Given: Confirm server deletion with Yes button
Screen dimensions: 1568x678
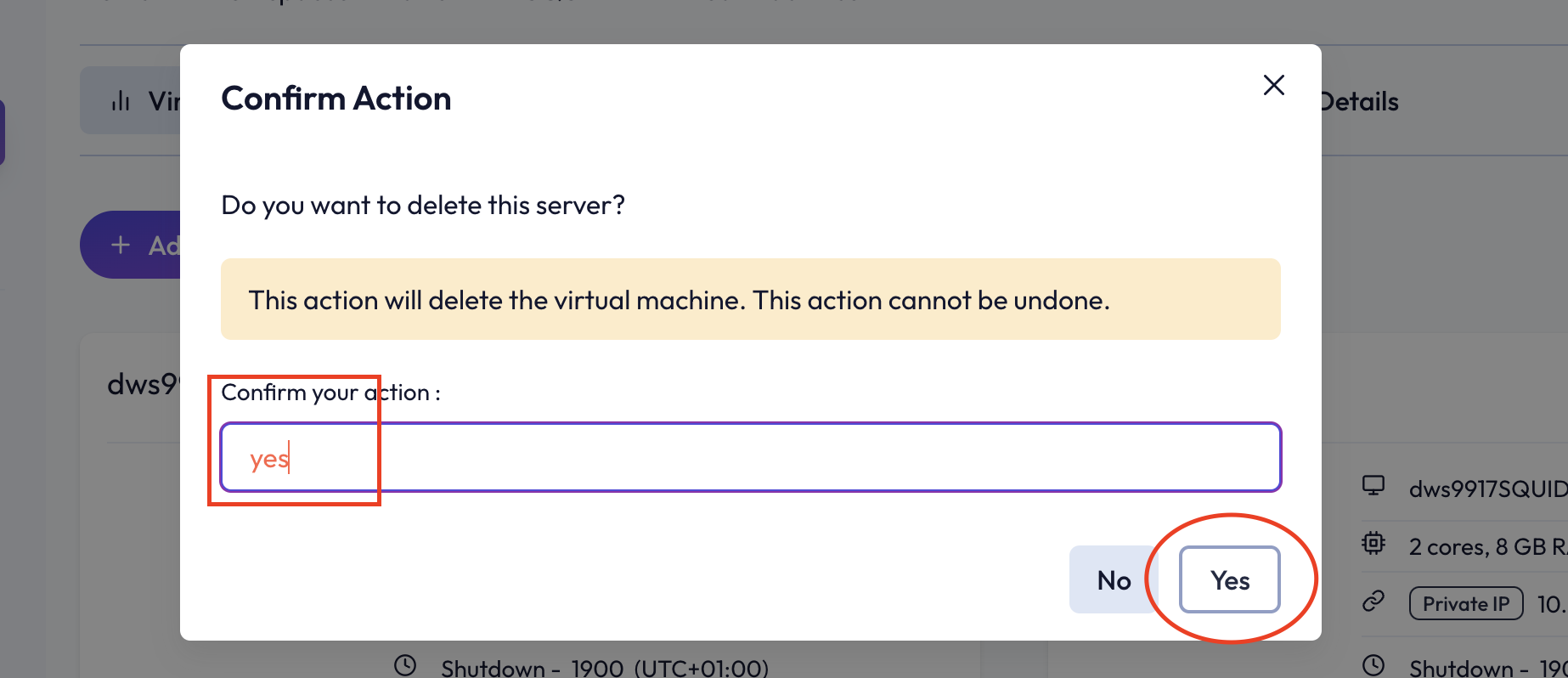Looking at the screenshot, I should pos(1229,579).
